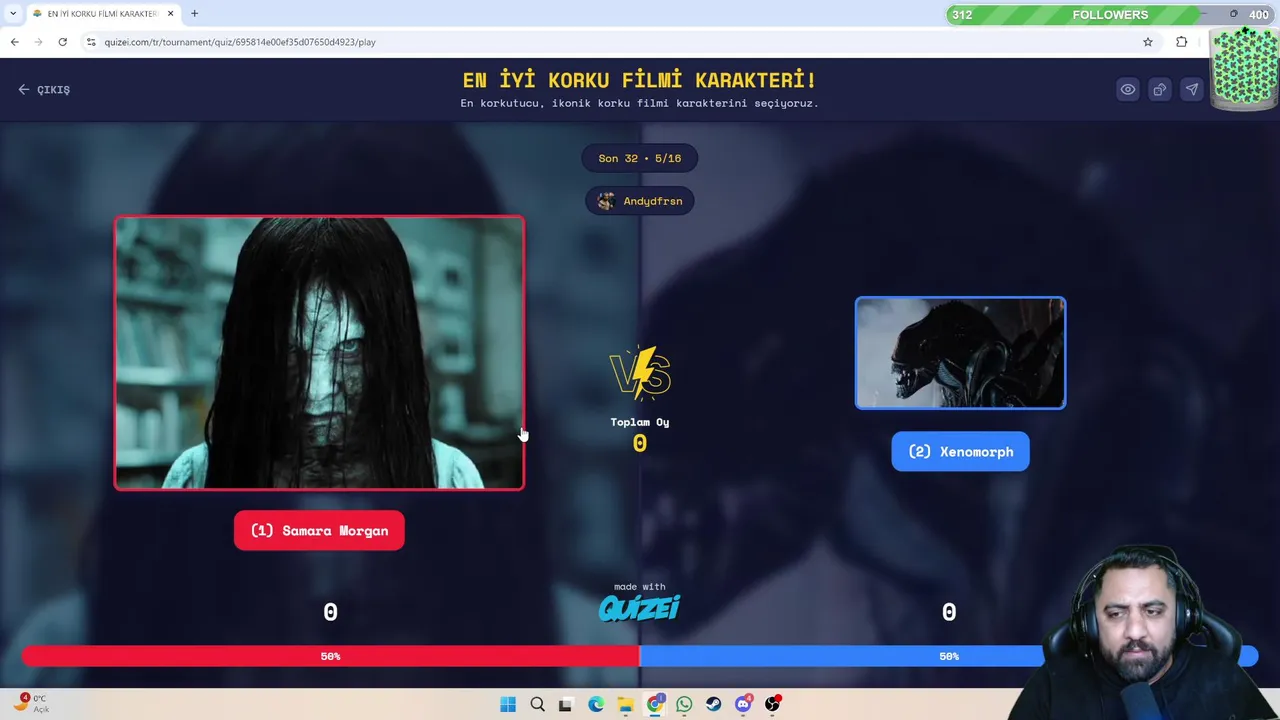Click the subtitle En korkutucu, ikonik korku text
This screenshot has height=720, width=1280.
coord(640,103)
